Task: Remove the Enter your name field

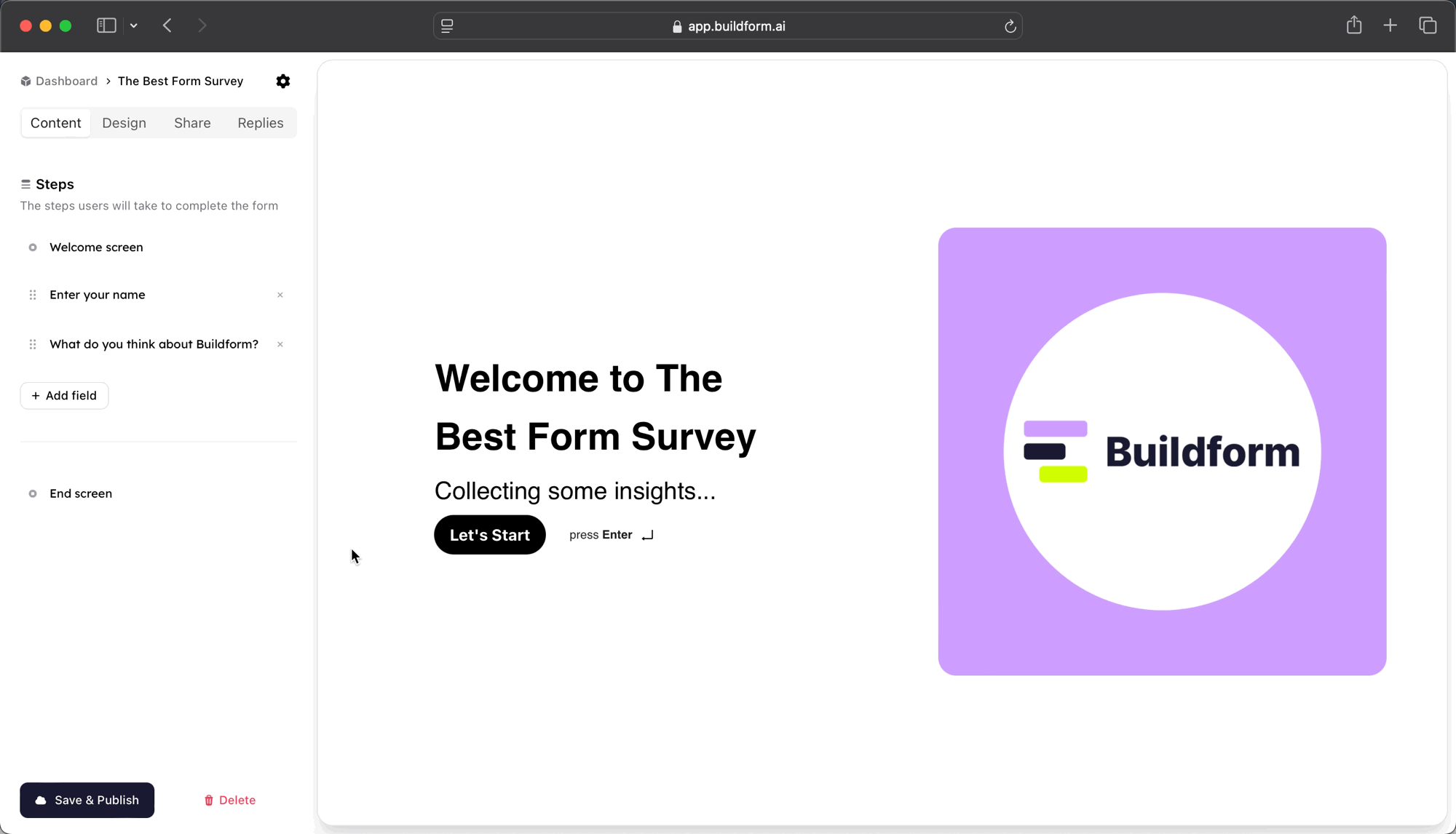Action: tap(280, 295)
